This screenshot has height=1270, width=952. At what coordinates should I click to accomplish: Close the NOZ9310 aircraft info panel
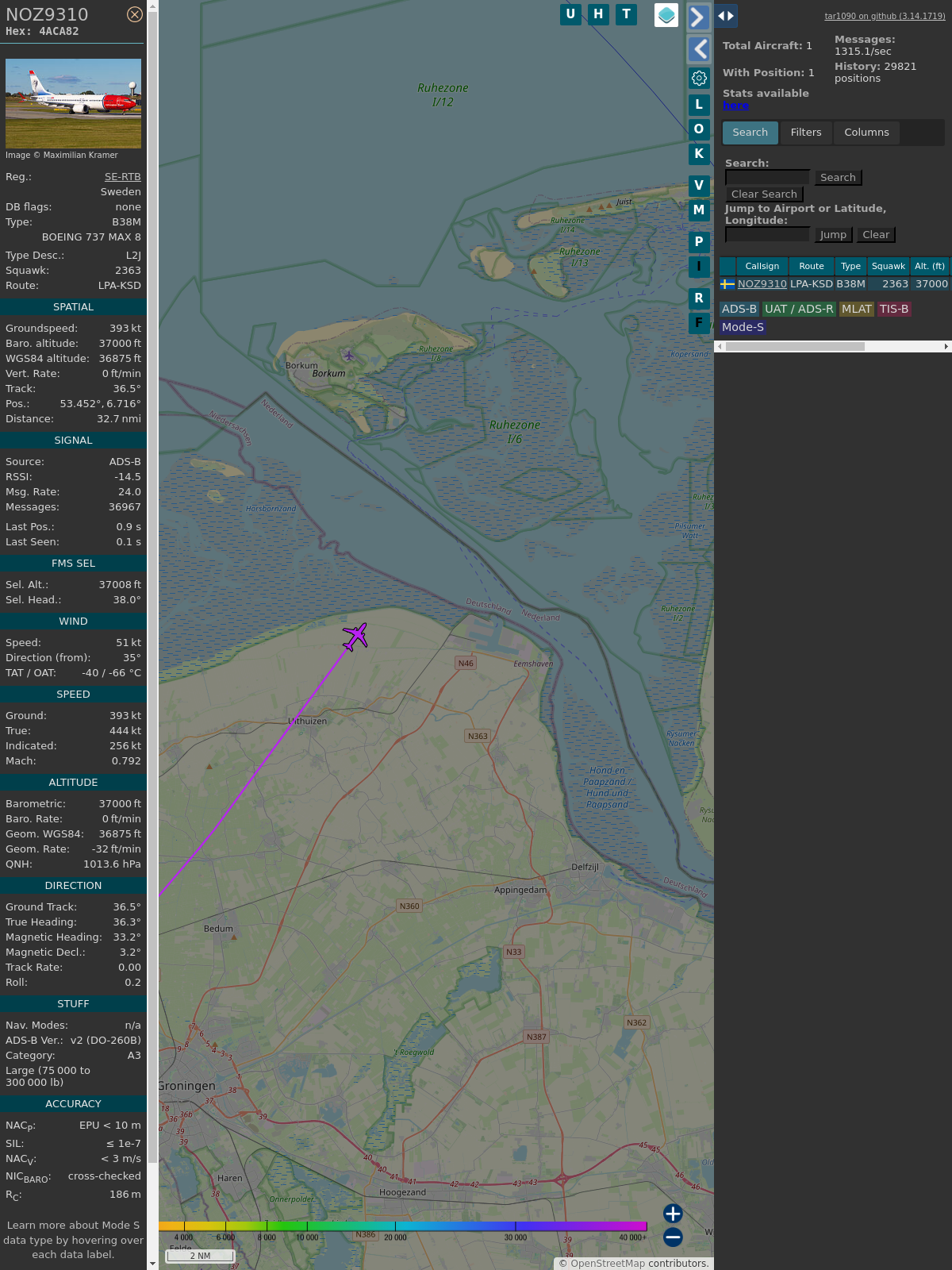click(135, 14)
